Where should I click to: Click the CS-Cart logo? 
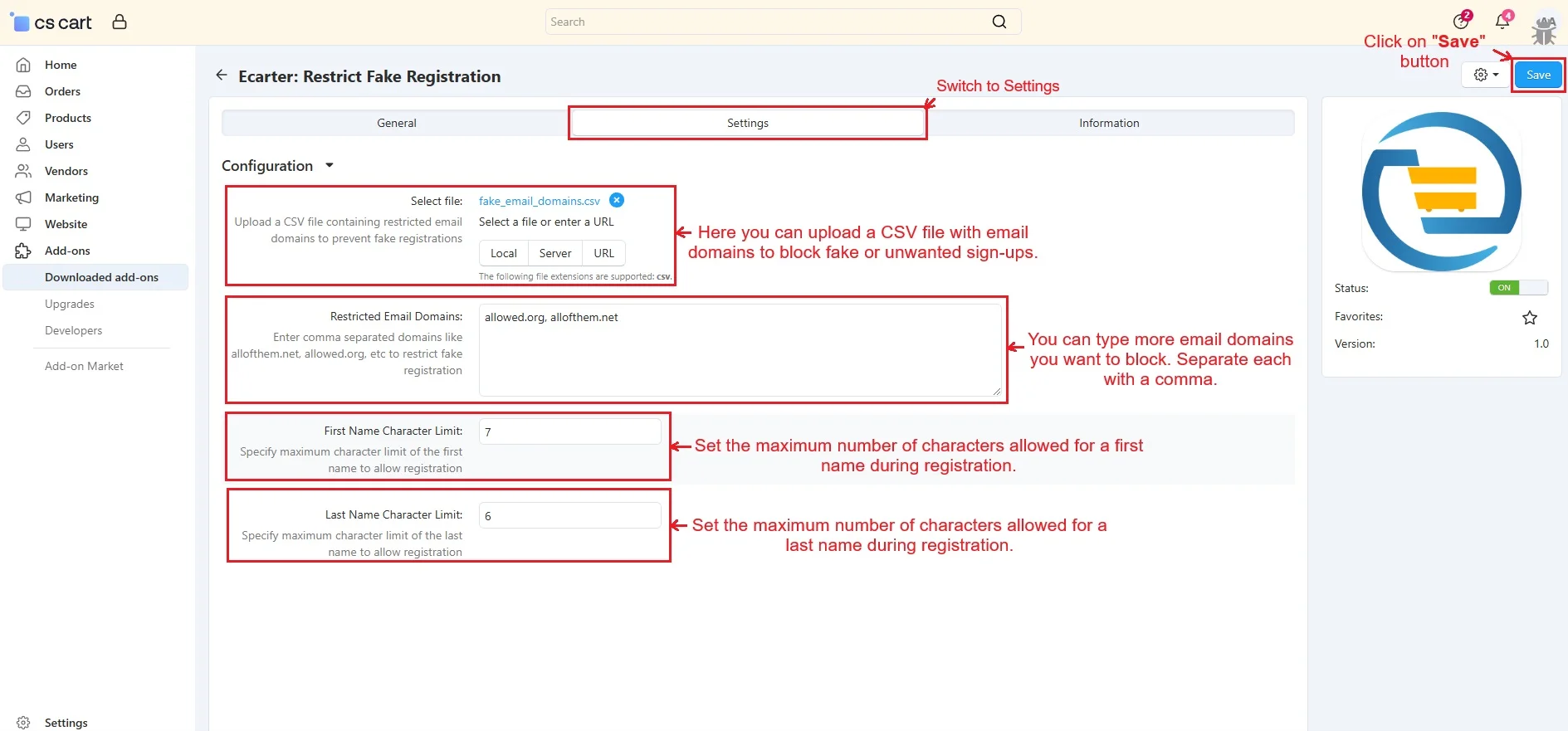tap(51, 22)
